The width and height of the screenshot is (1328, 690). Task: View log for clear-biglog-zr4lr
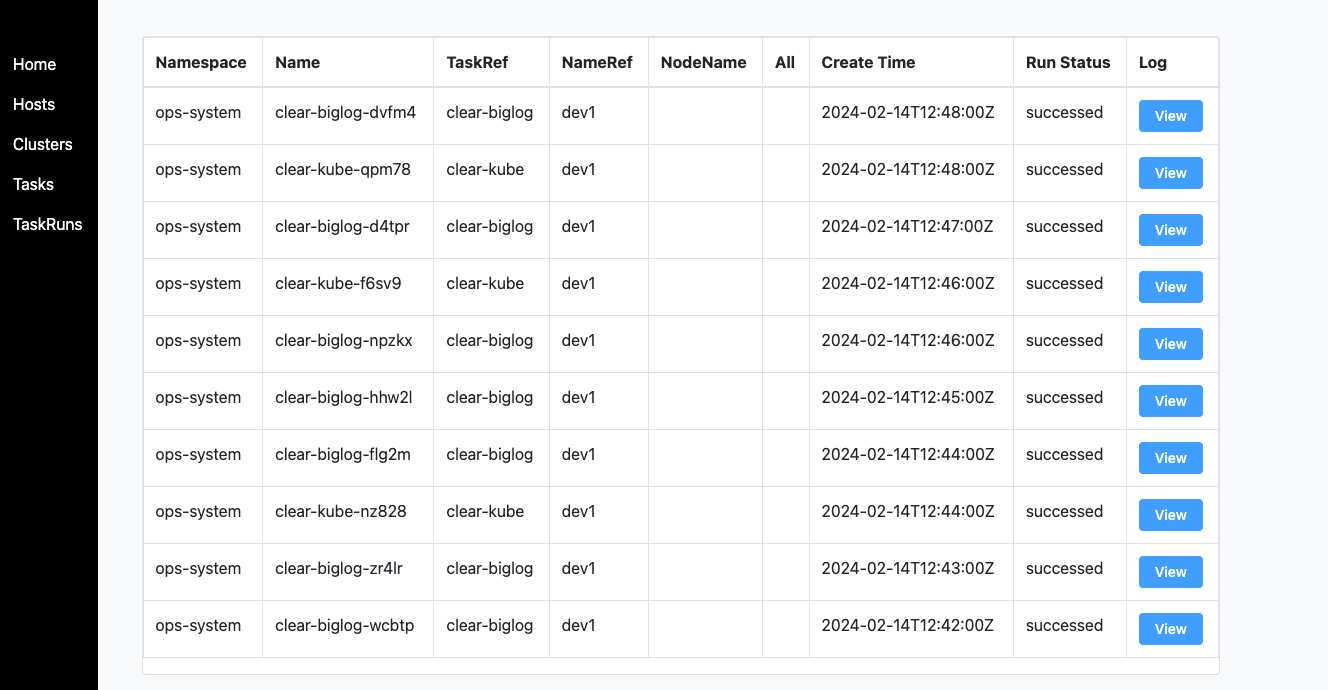1171,572
